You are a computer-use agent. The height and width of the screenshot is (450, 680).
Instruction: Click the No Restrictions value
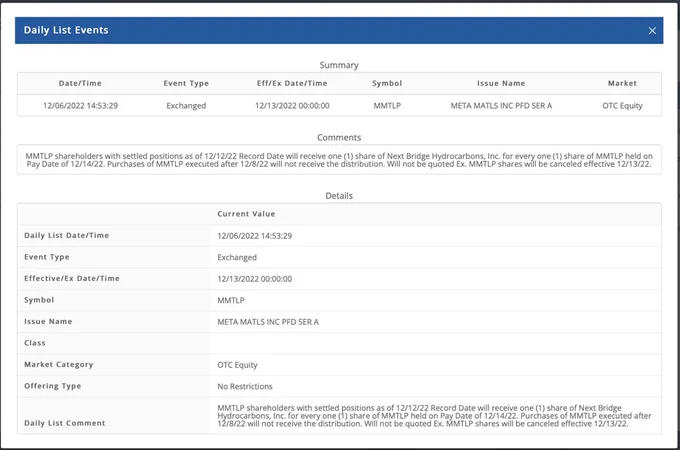point(245,386)
